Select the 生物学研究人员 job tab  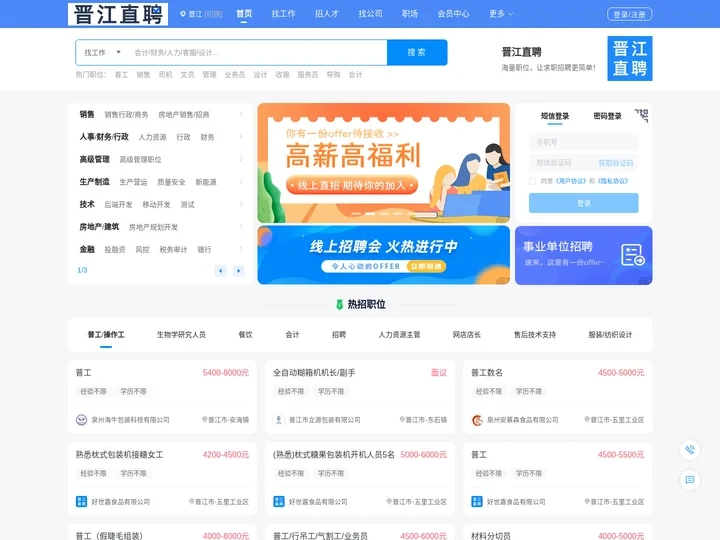[181, 335]
